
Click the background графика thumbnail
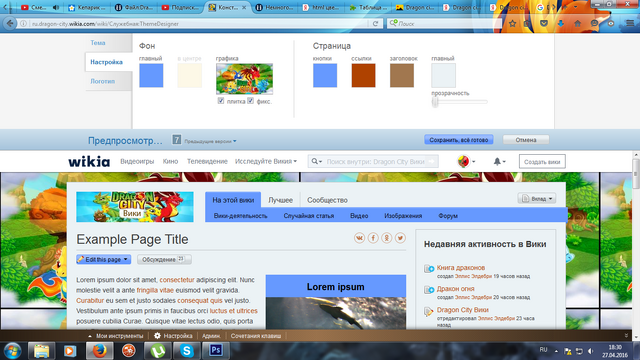coord(244,79)
